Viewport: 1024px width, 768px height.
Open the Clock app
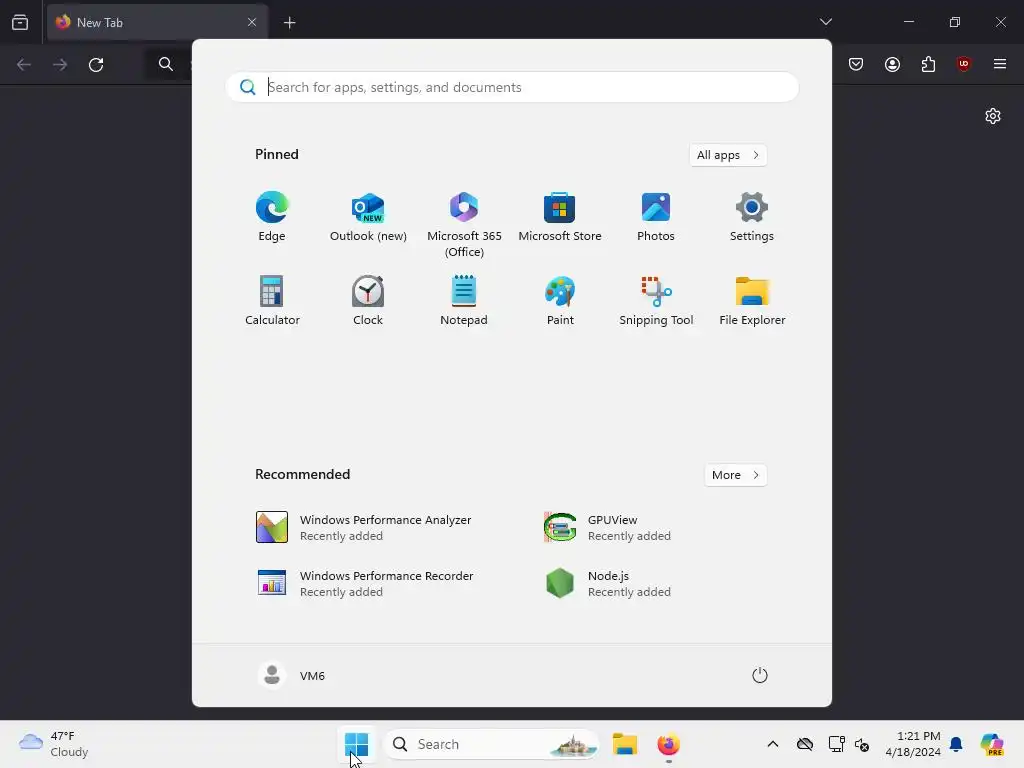tap(368, 301)
